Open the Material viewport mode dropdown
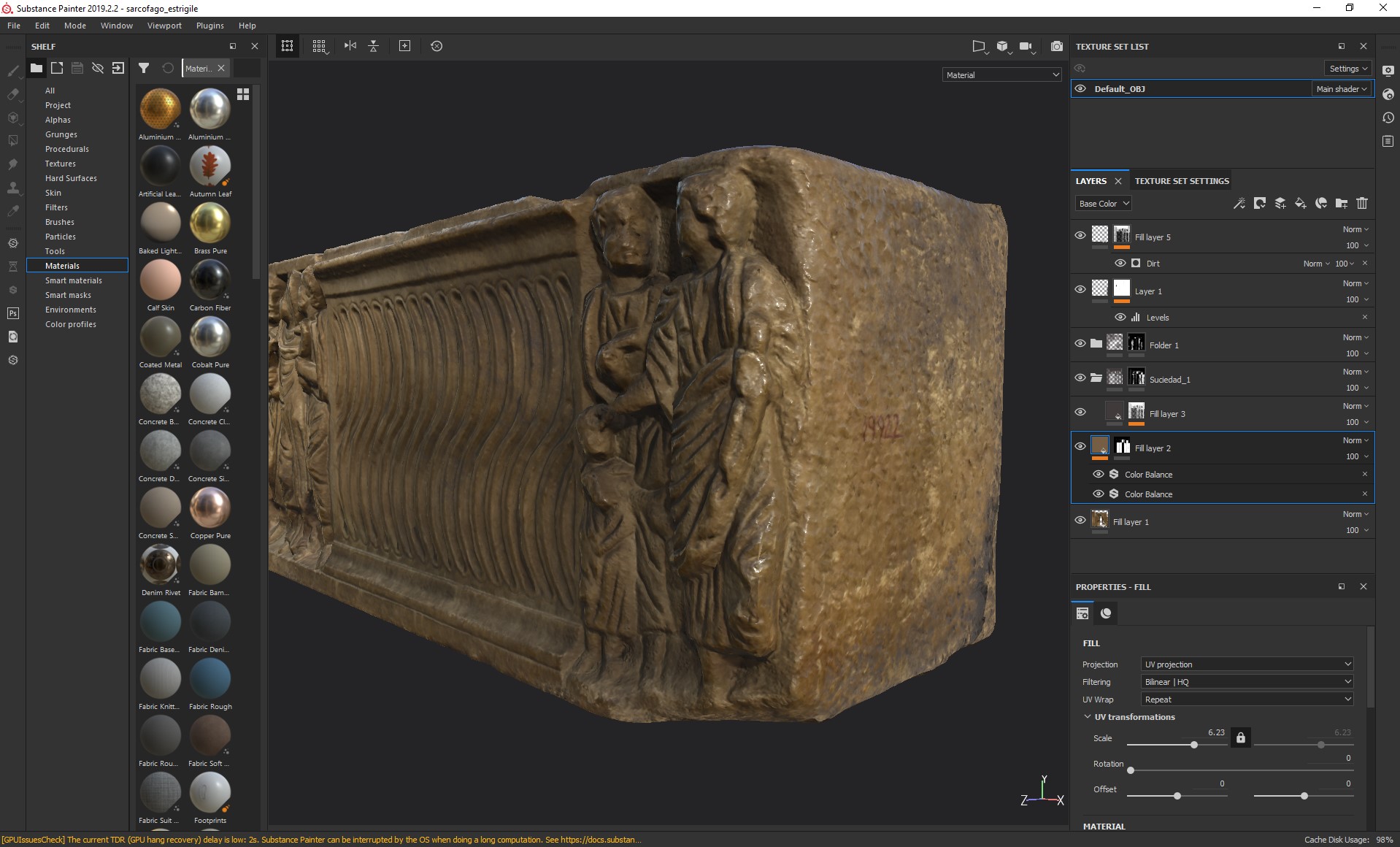 pos(1001,75)
